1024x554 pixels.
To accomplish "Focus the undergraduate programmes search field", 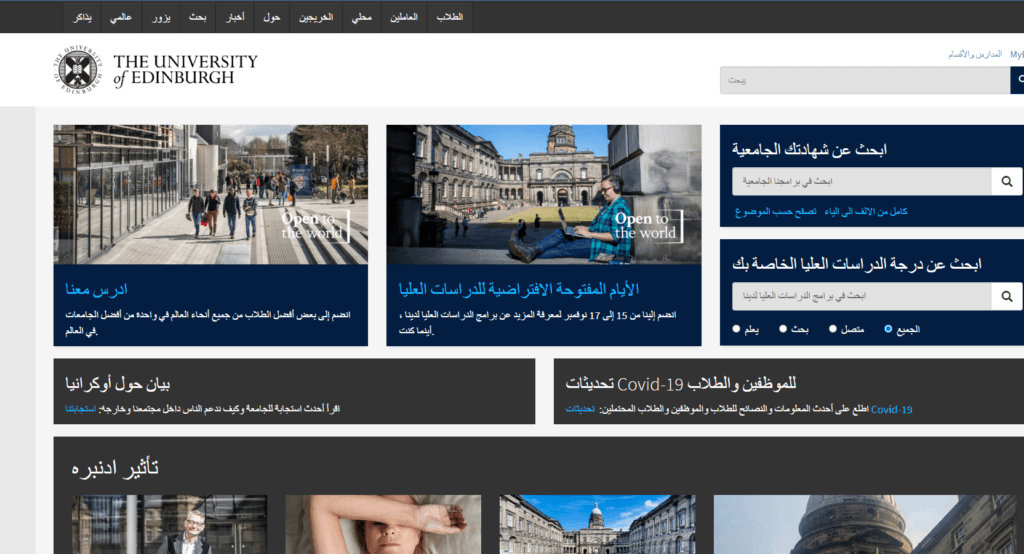I will point(861,181).
